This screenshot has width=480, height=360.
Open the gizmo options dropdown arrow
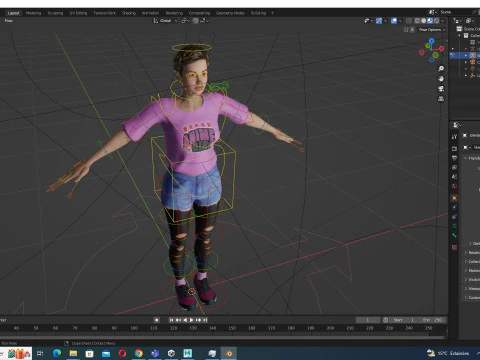coord(385,21)
